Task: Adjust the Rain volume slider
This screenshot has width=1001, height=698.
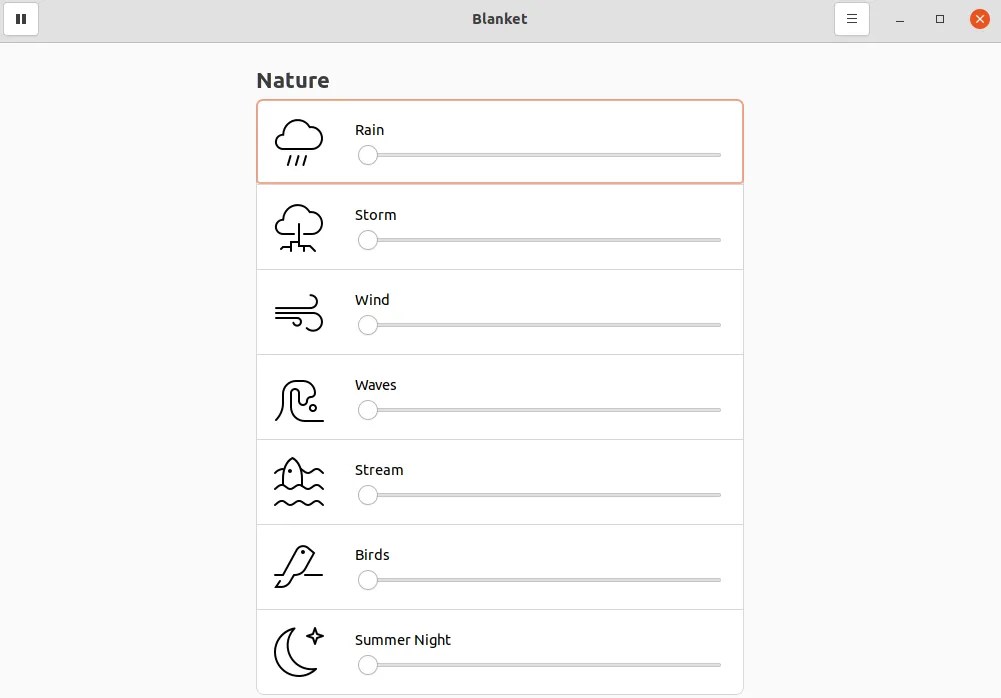Action: [x=540, y=155]
